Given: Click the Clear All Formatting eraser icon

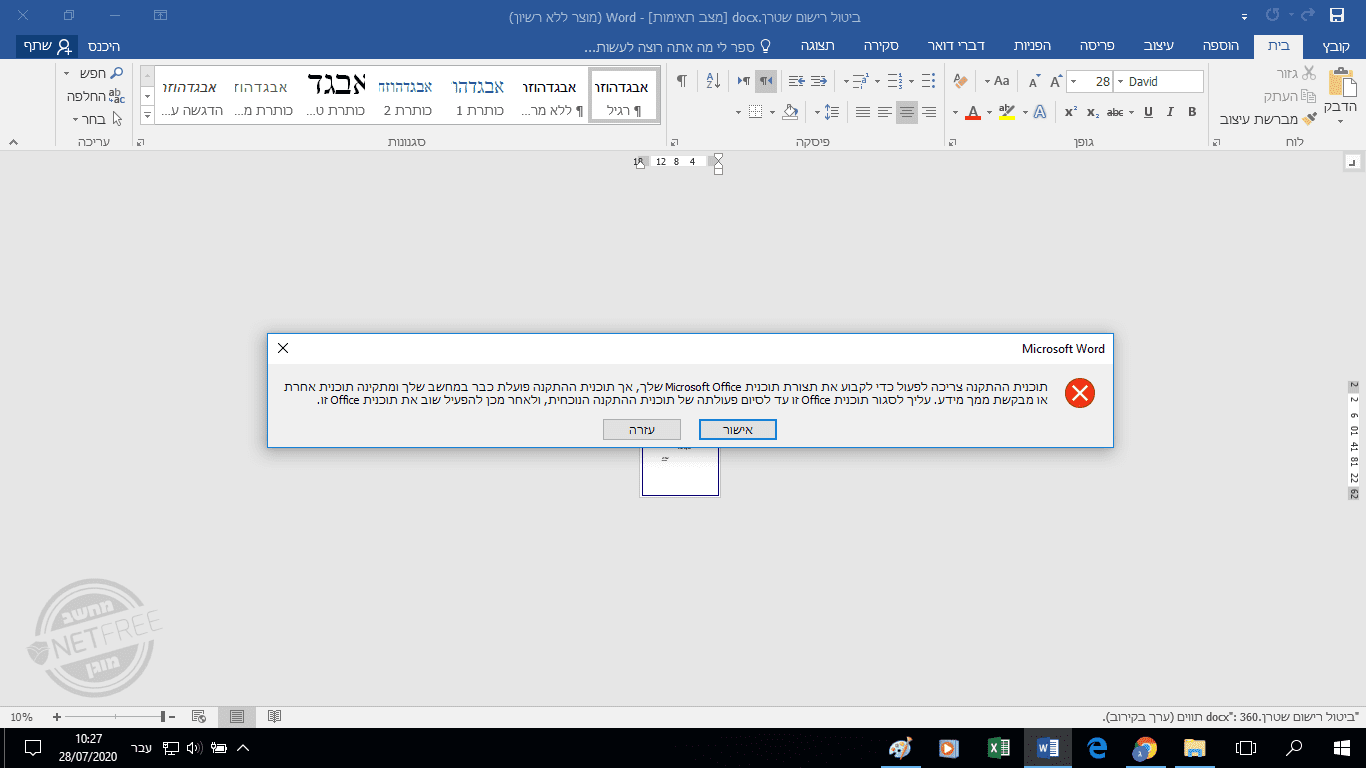Looking at the screenshot, I should pos(961,82).
